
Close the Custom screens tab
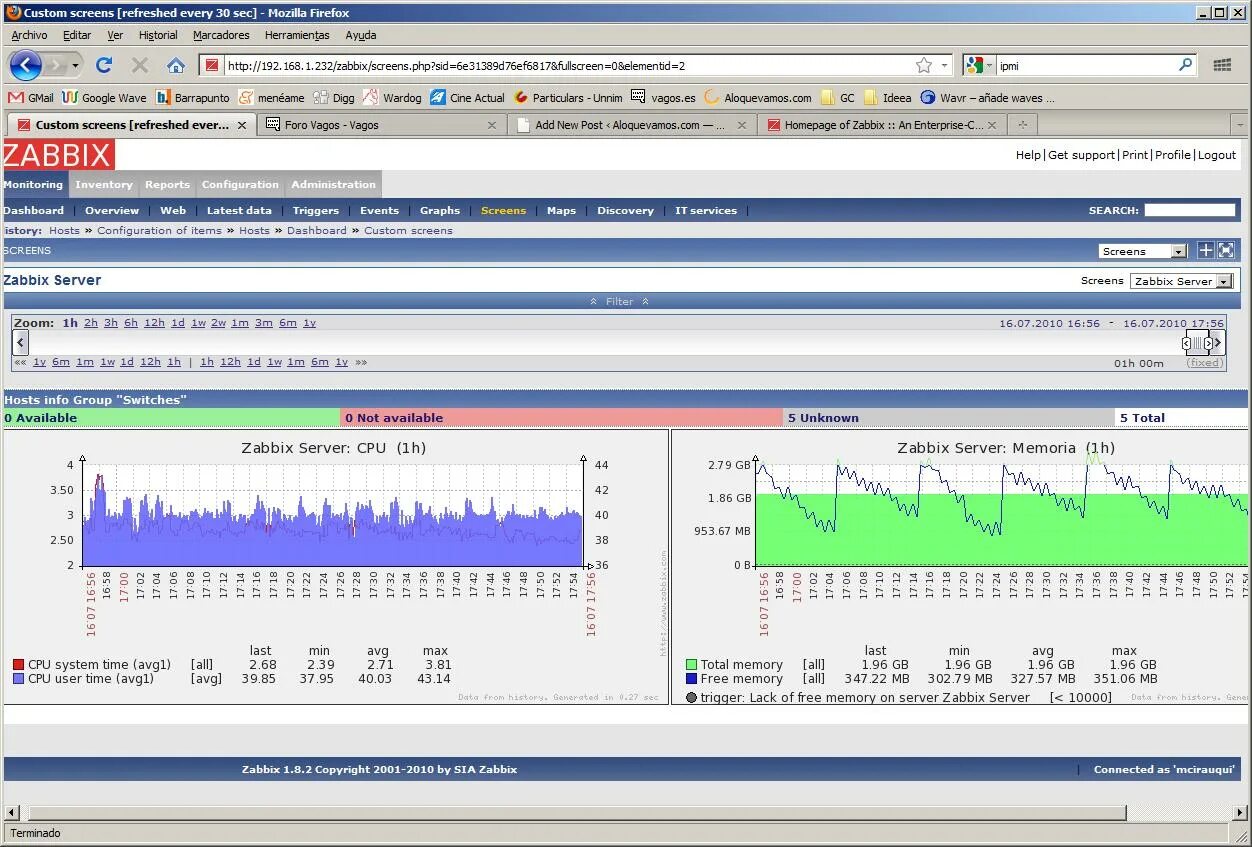[242, 125]
